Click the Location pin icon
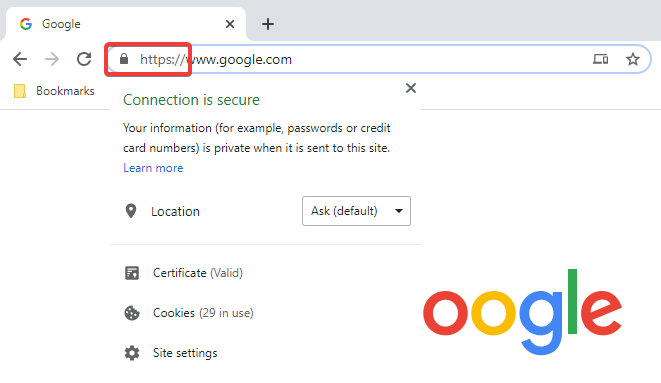This screenshot has width=661, height=383. click(131, 211)
